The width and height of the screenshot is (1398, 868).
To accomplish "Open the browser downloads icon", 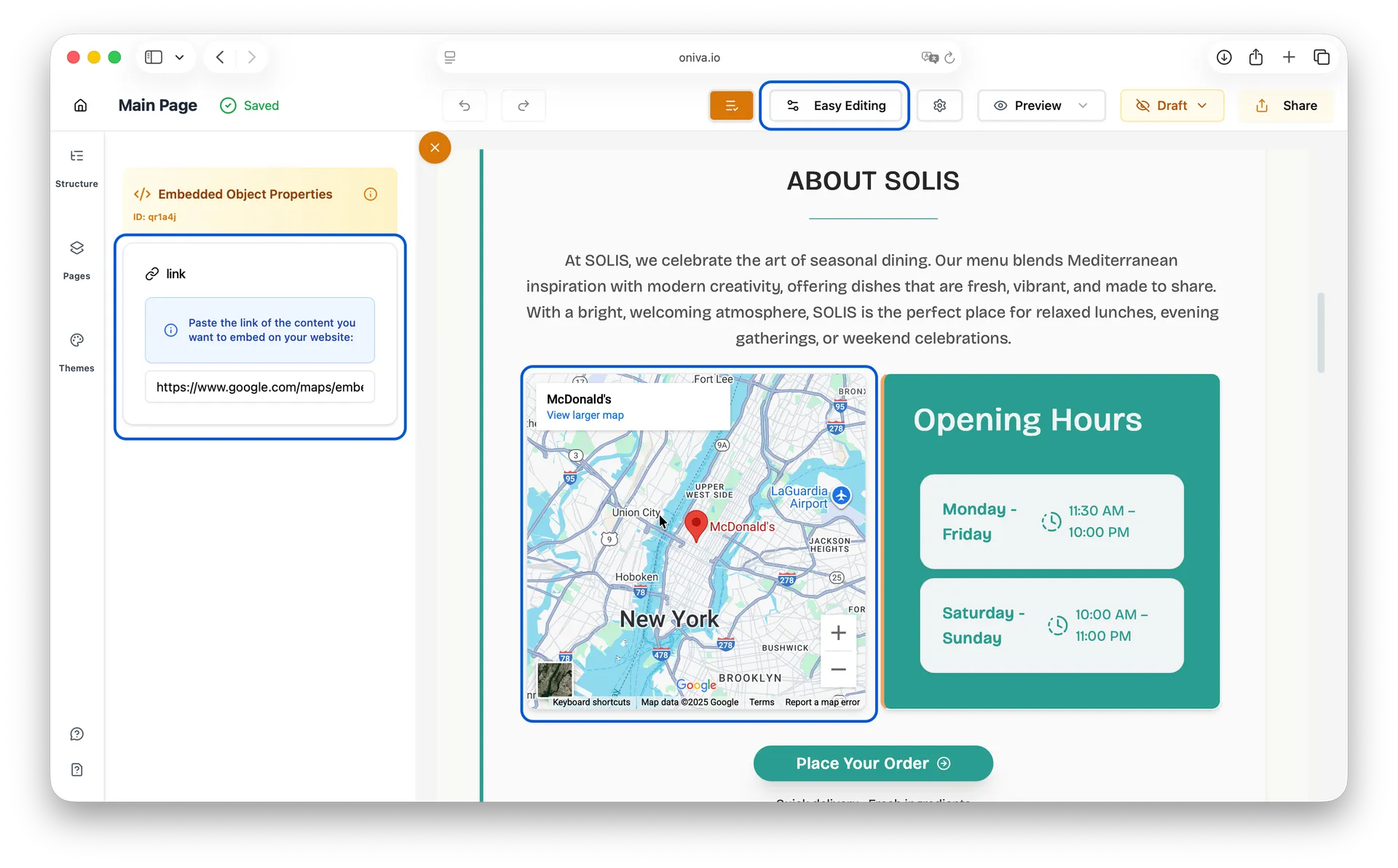I will click(1224, 57).
